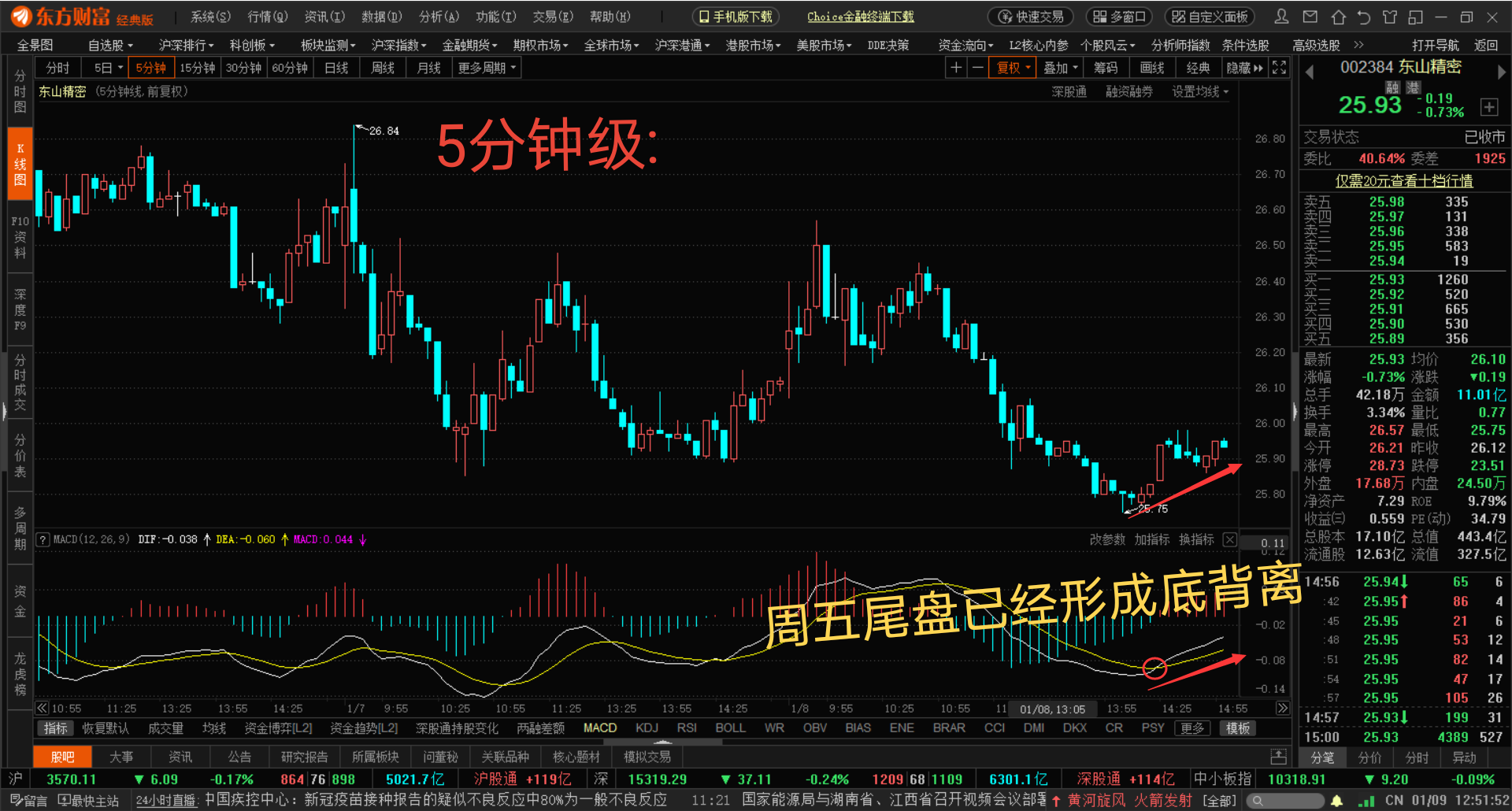Click the panel splitter handle right of chart
The height and width of the screenshot is (811, 1512).
point(1295,411)
